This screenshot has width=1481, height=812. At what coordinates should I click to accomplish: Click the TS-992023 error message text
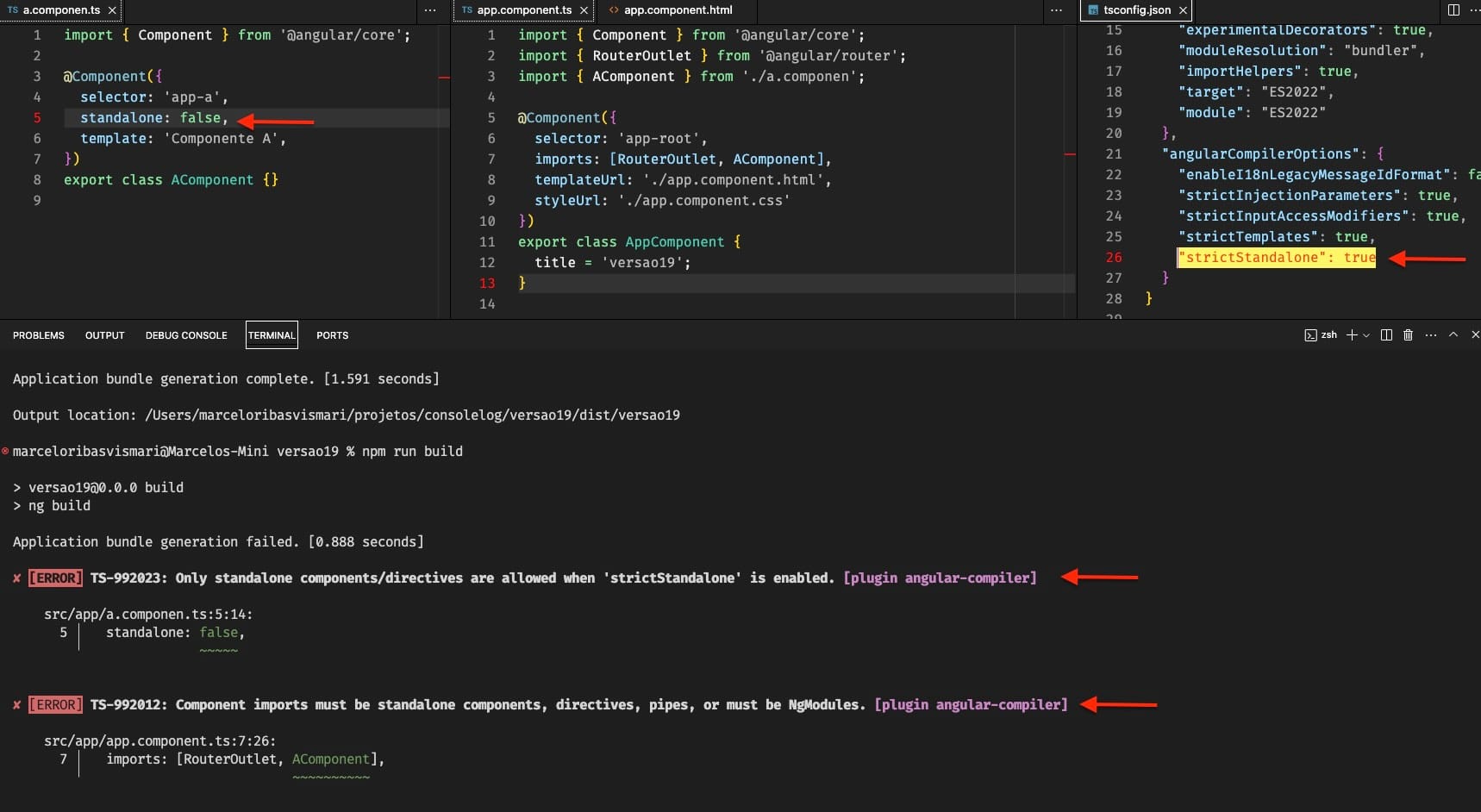point(462,578)
